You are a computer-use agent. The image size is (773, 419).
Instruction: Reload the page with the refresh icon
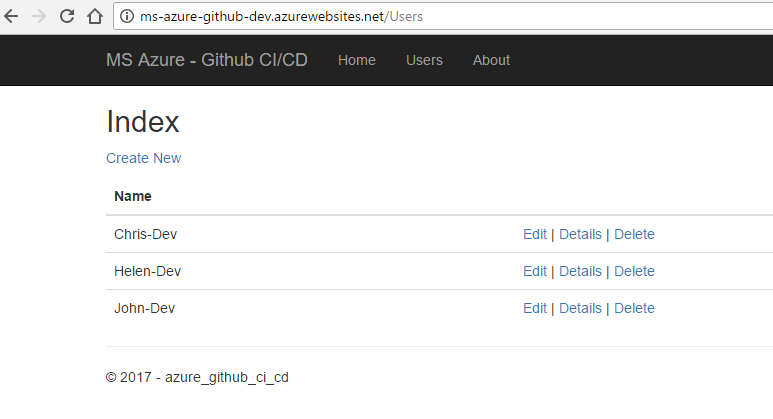click(x=67, y=16)
